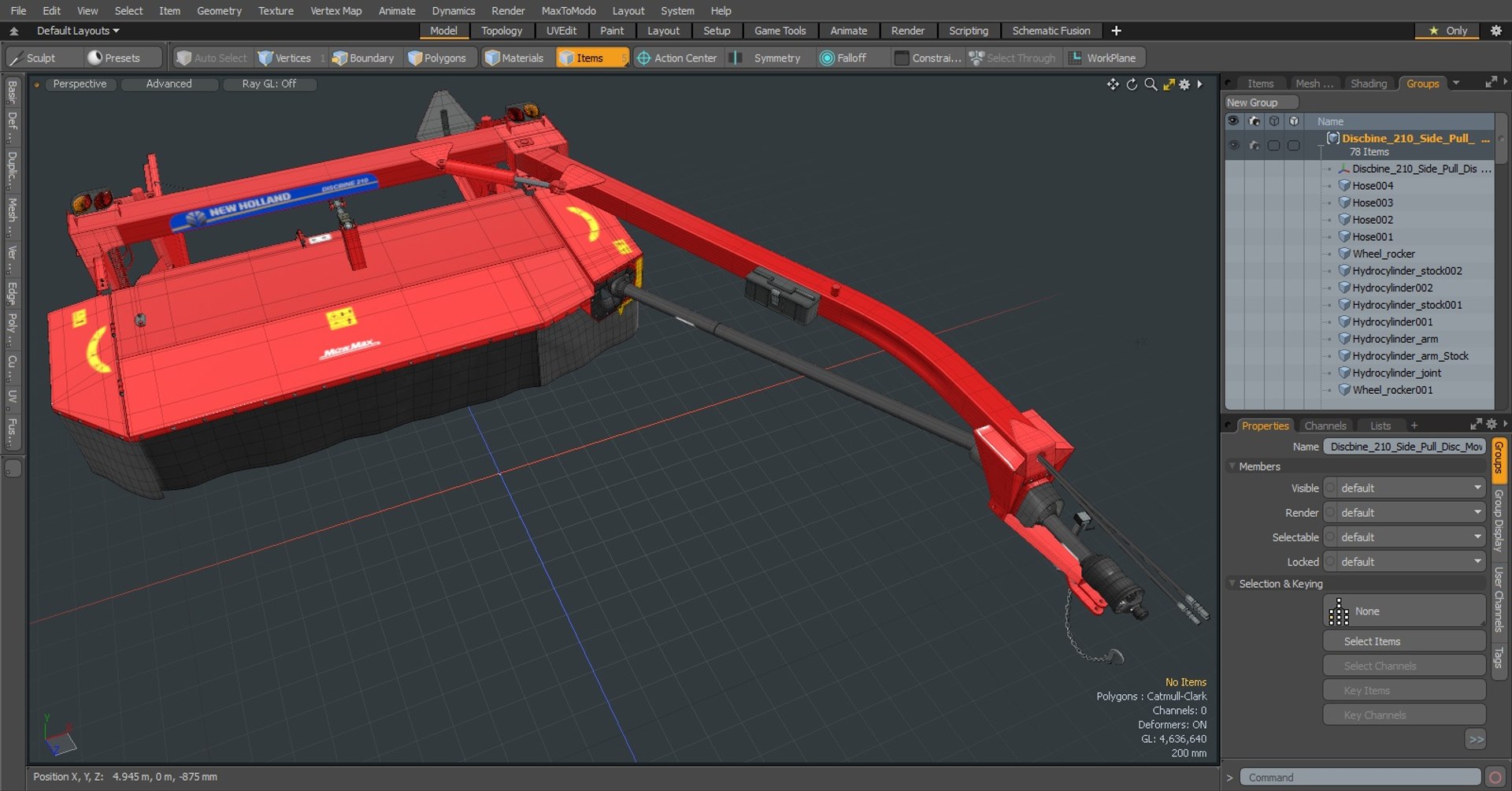Open WorkPlane options
The height and width of the screenshot is (791, 1512).
(1103, 58)
